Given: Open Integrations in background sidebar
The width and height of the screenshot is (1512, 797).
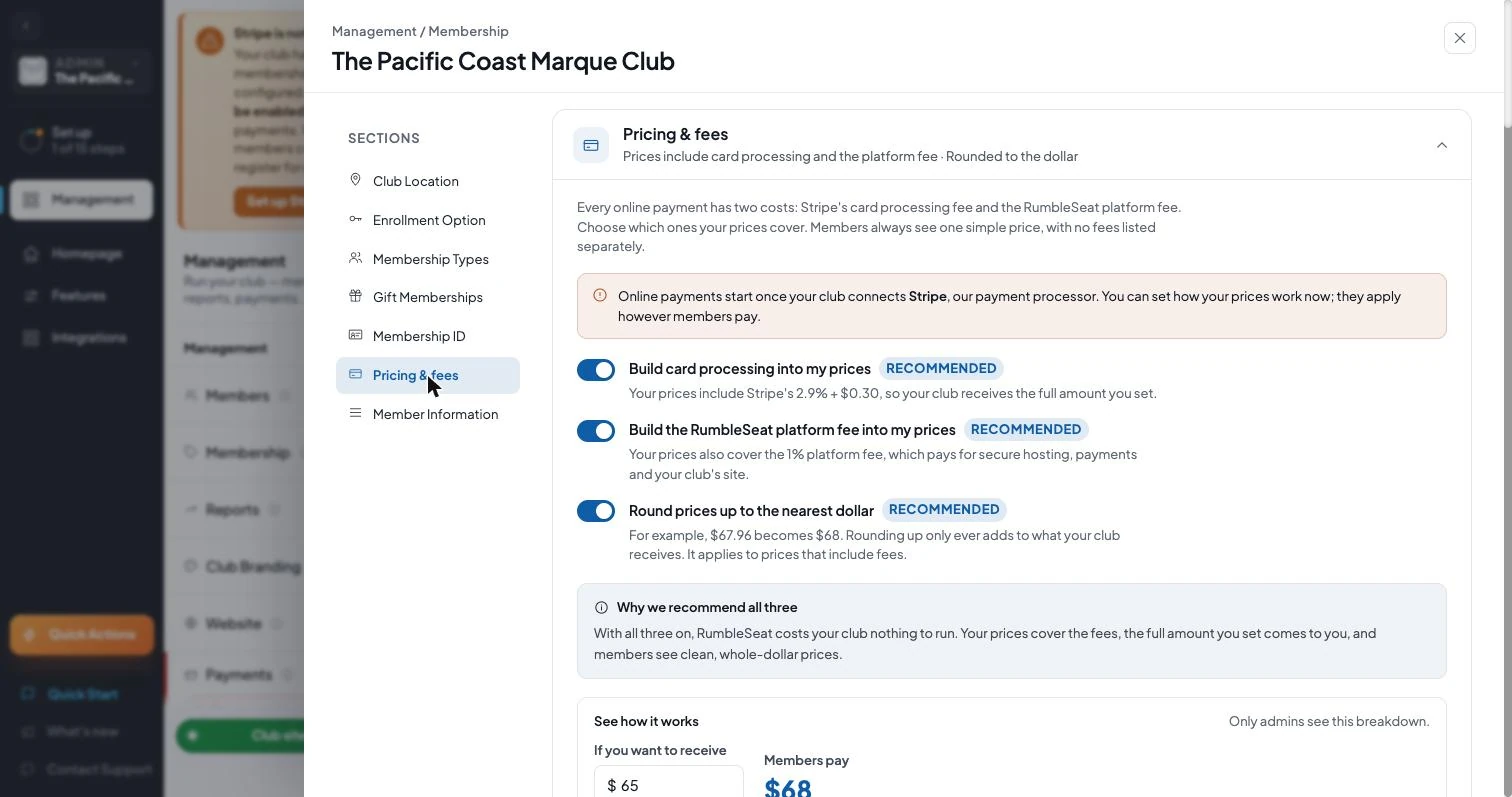Looking at the screenshot, I should 82,338.
